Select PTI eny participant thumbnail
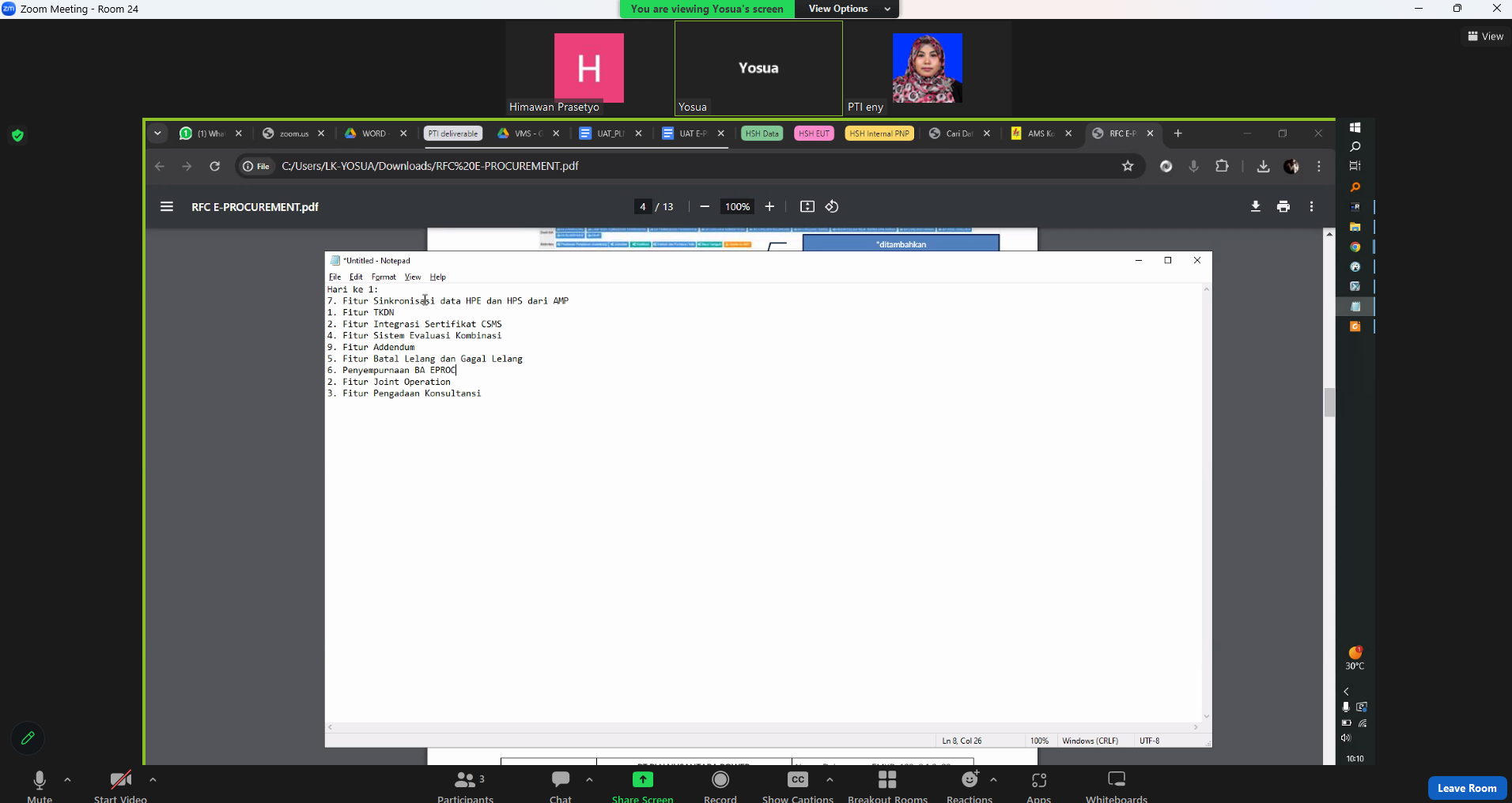 [x=927, y=69]
